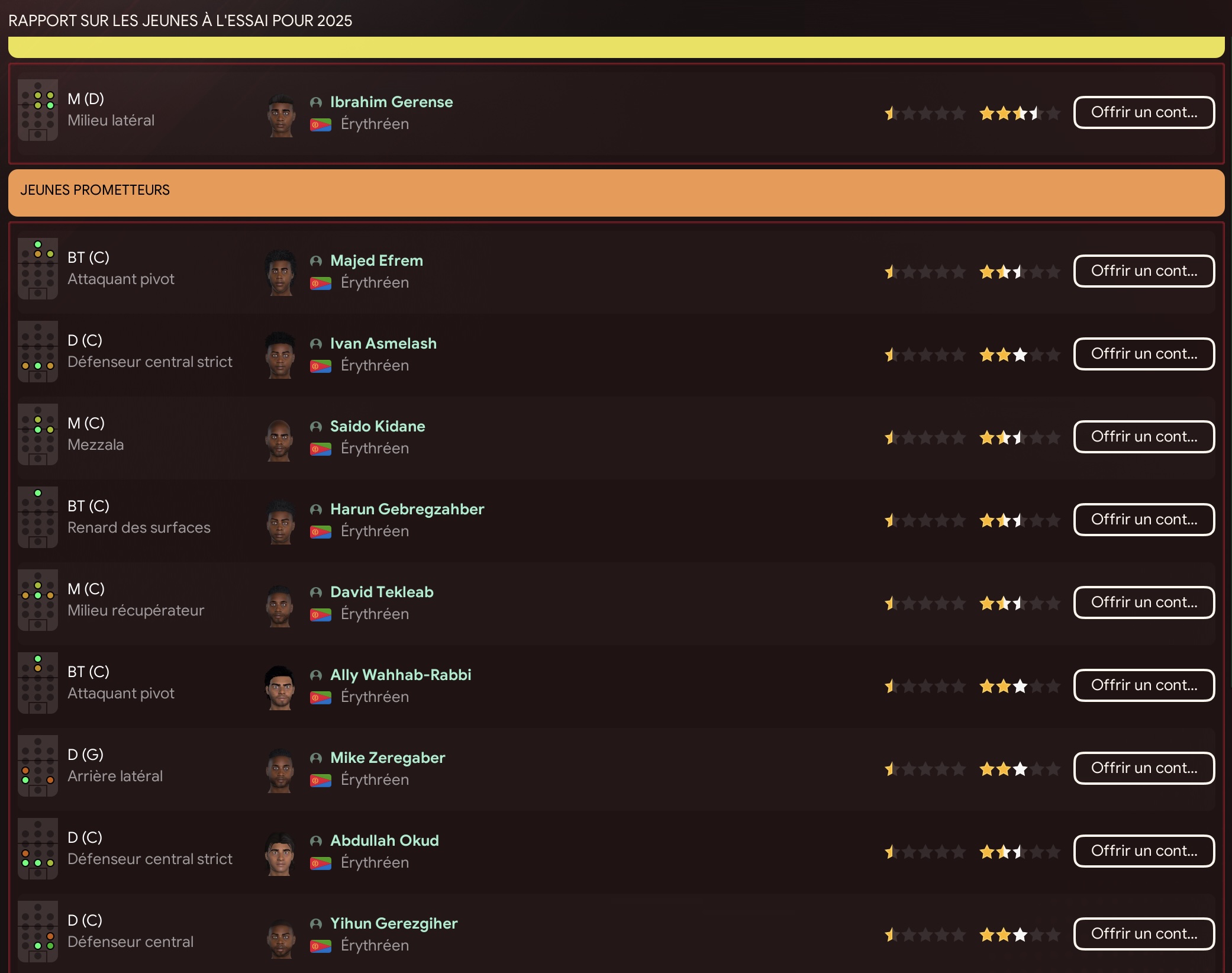
Task: Click person icon next to Ivan Asmelash
Action: [x=316, y=344]
